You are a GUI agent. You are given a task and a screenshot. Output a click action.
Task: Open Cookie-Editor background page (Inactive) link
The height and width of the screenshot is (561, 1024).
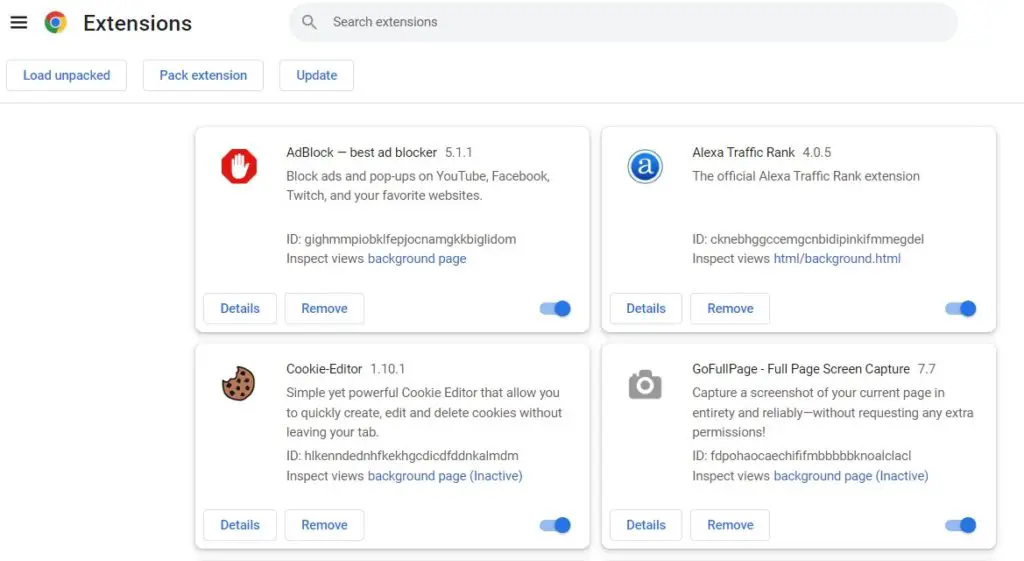click(x=445, y=476)
